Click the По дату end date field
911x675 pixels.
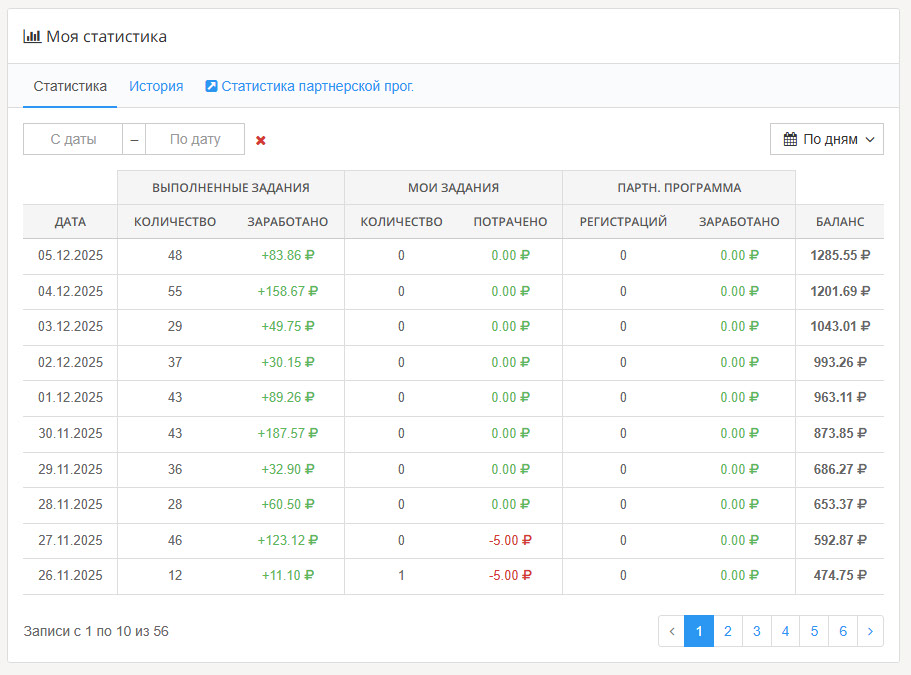[195, 139]
